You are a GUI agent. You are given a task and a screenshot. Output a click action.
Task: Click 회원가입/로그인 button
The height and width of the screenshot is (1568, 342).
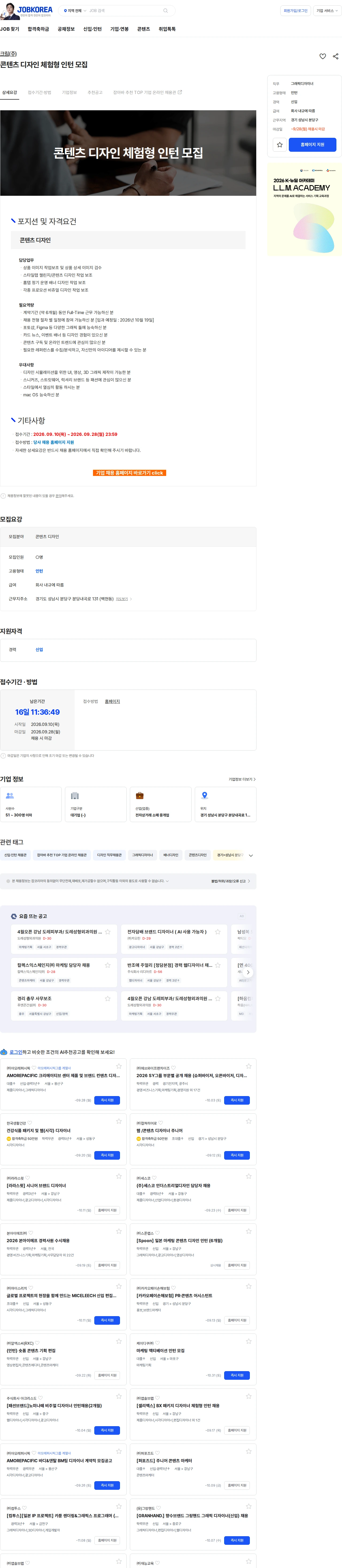coord(295,10)
